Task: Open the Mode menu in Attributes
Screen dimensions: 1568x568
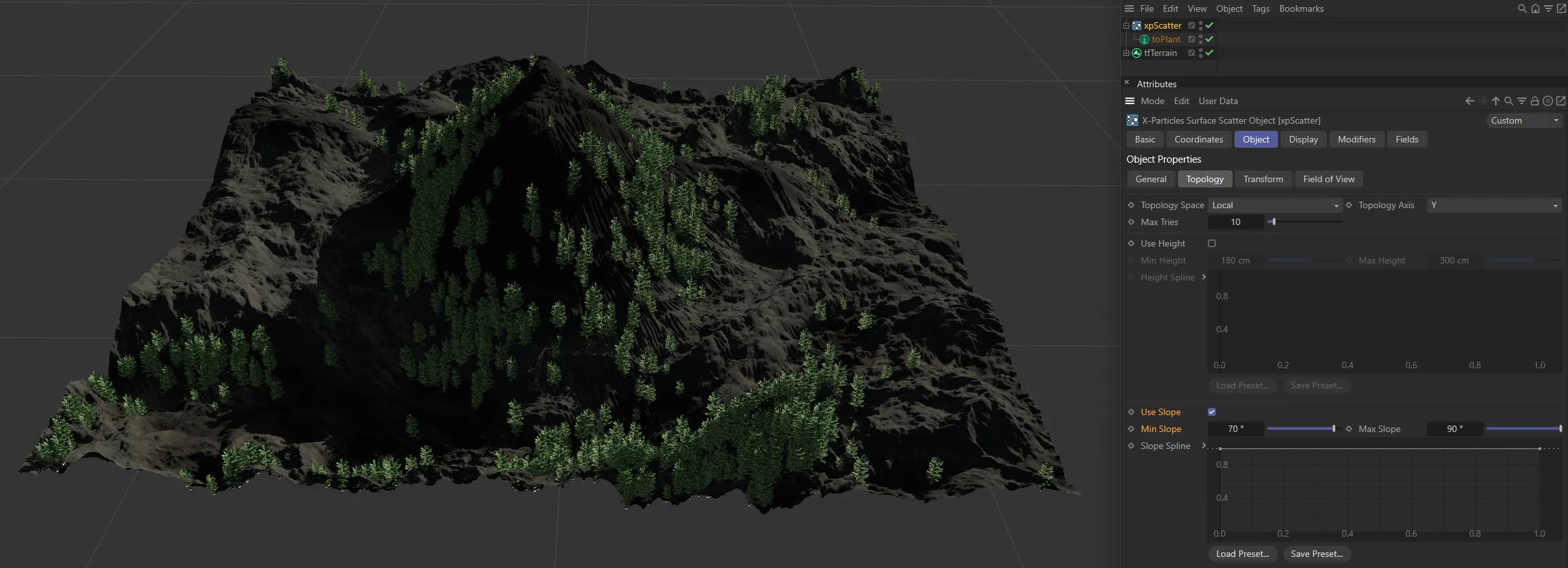Action: pyautogui.click(x=1153, y=101)
